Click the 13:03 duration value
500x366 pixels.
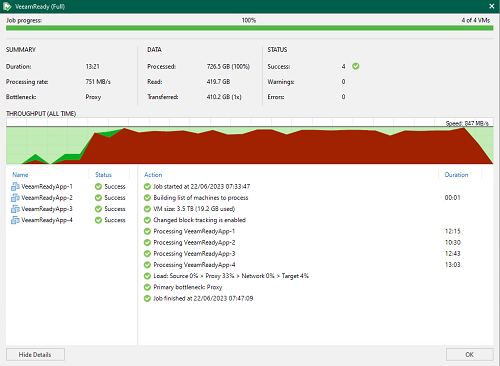452,265
